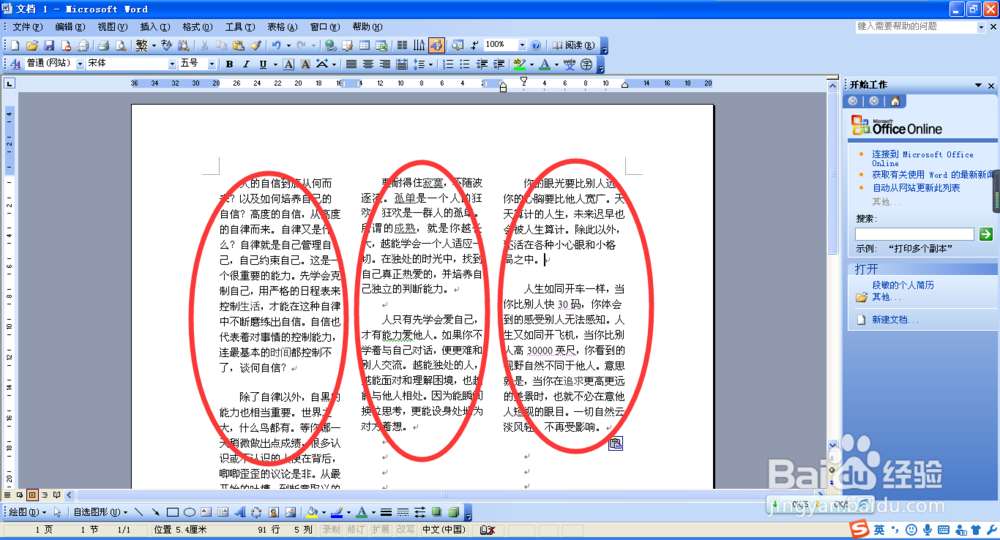
Task: Select the arrow drawing tool
Action: tap(156, 512)
